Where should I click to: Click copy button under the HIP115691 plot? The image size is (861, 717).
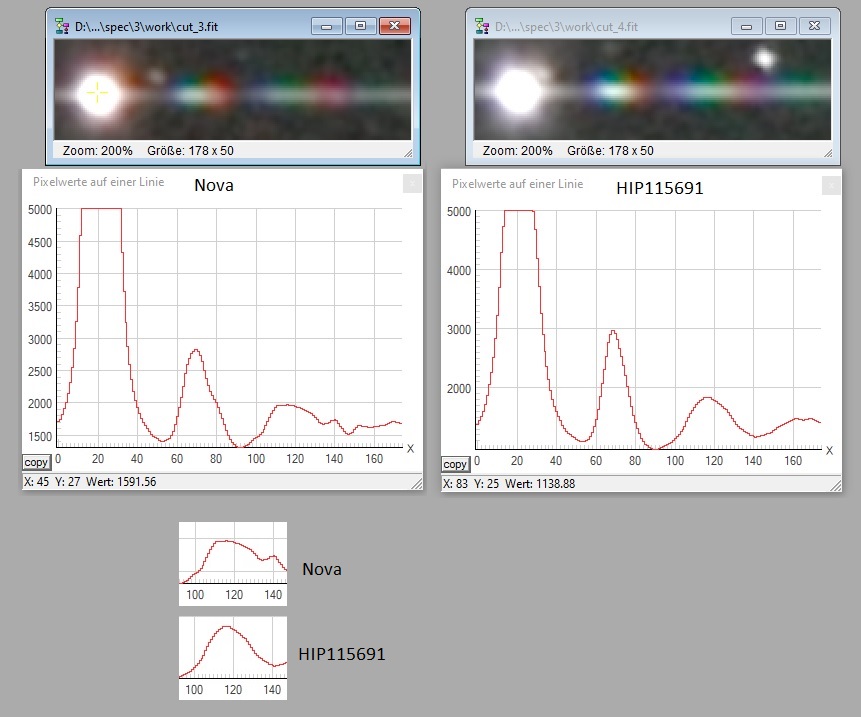pos(455,464)
